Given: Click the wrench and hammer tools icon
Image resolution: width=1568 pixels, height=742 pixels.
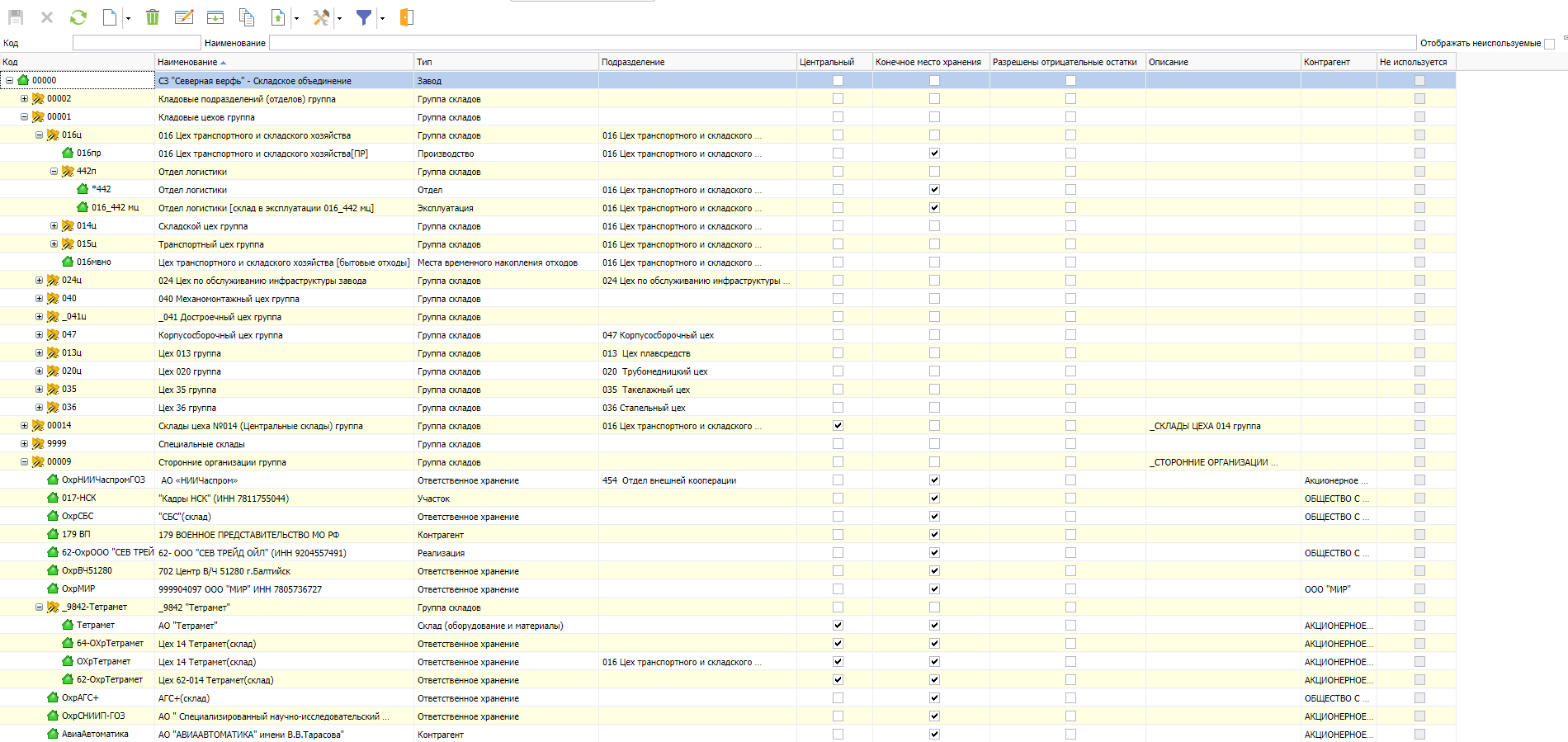Looking at the screenshot, I should point(321,17).
